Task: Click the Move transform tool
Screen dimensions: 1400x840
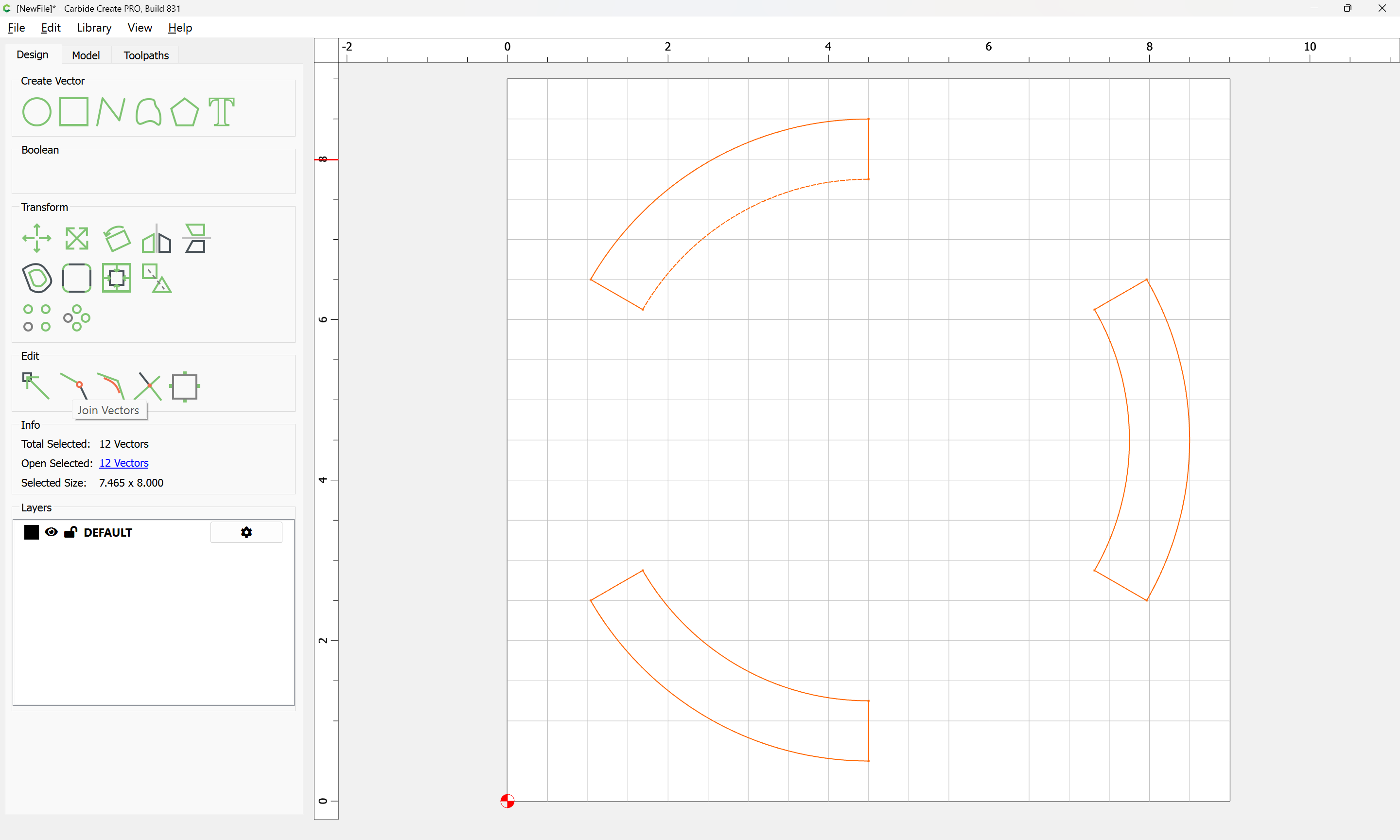Action: pos(37,238)
